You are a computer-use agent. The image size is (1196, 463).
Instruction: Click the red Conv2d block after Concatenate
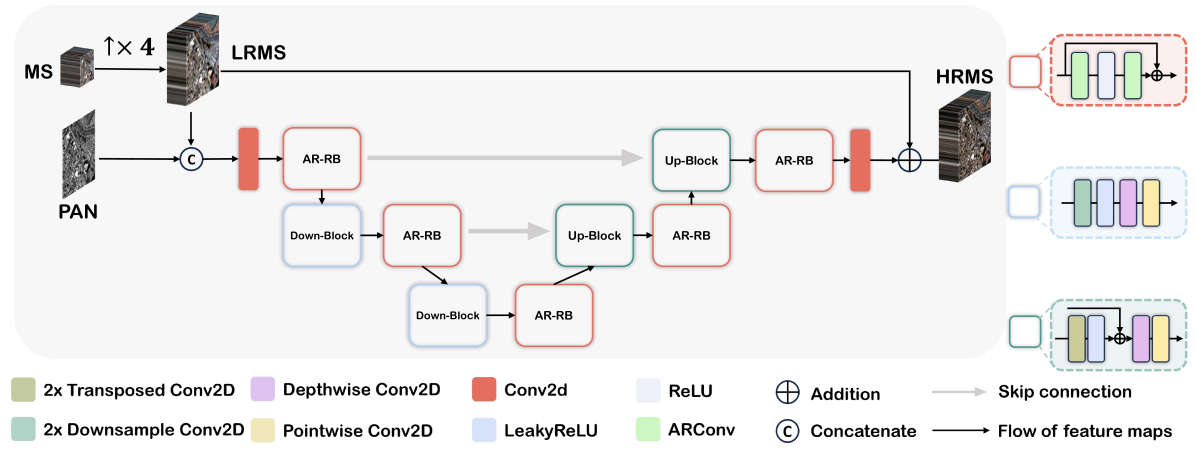tap(248, 158)
